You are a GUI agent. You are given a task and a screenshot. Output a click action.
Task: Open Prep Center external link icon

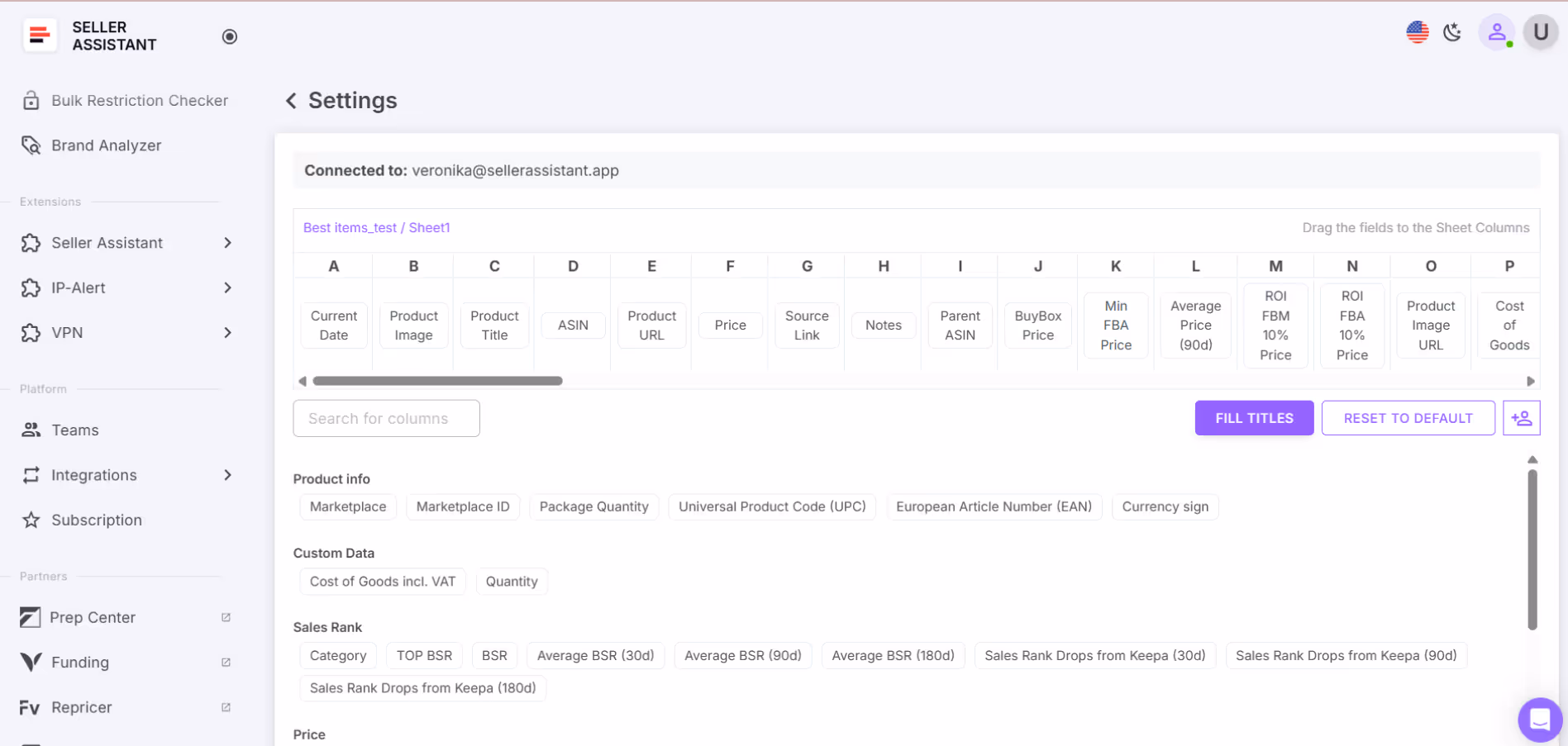[x=226, y=617]
